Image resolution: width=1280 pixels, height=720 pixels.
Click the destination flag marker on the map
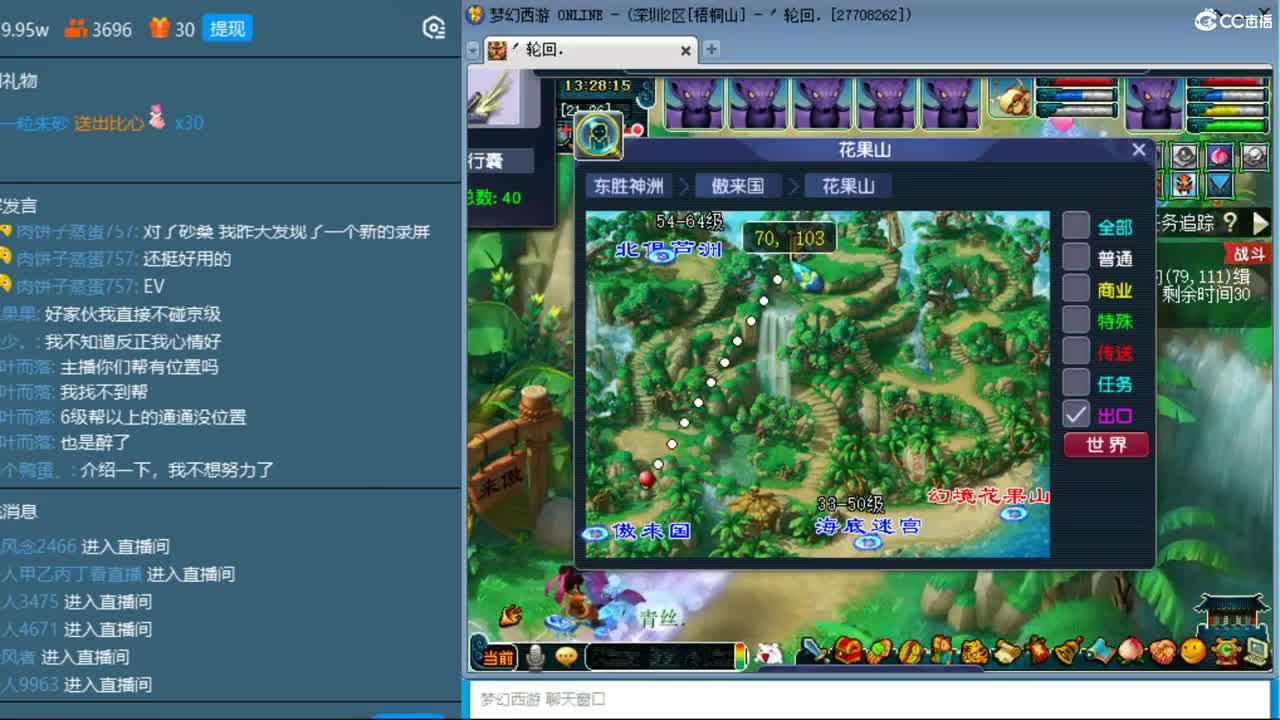(x=807, y=275)
